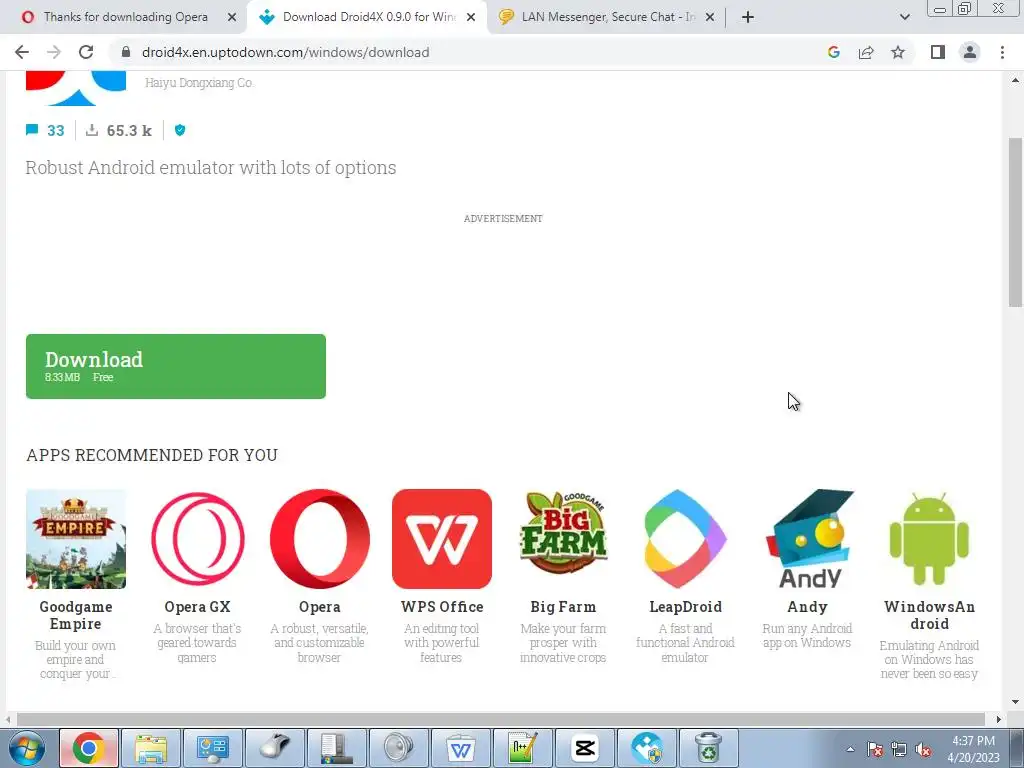
Task: Close the Opera download tab
Action: 232,17
